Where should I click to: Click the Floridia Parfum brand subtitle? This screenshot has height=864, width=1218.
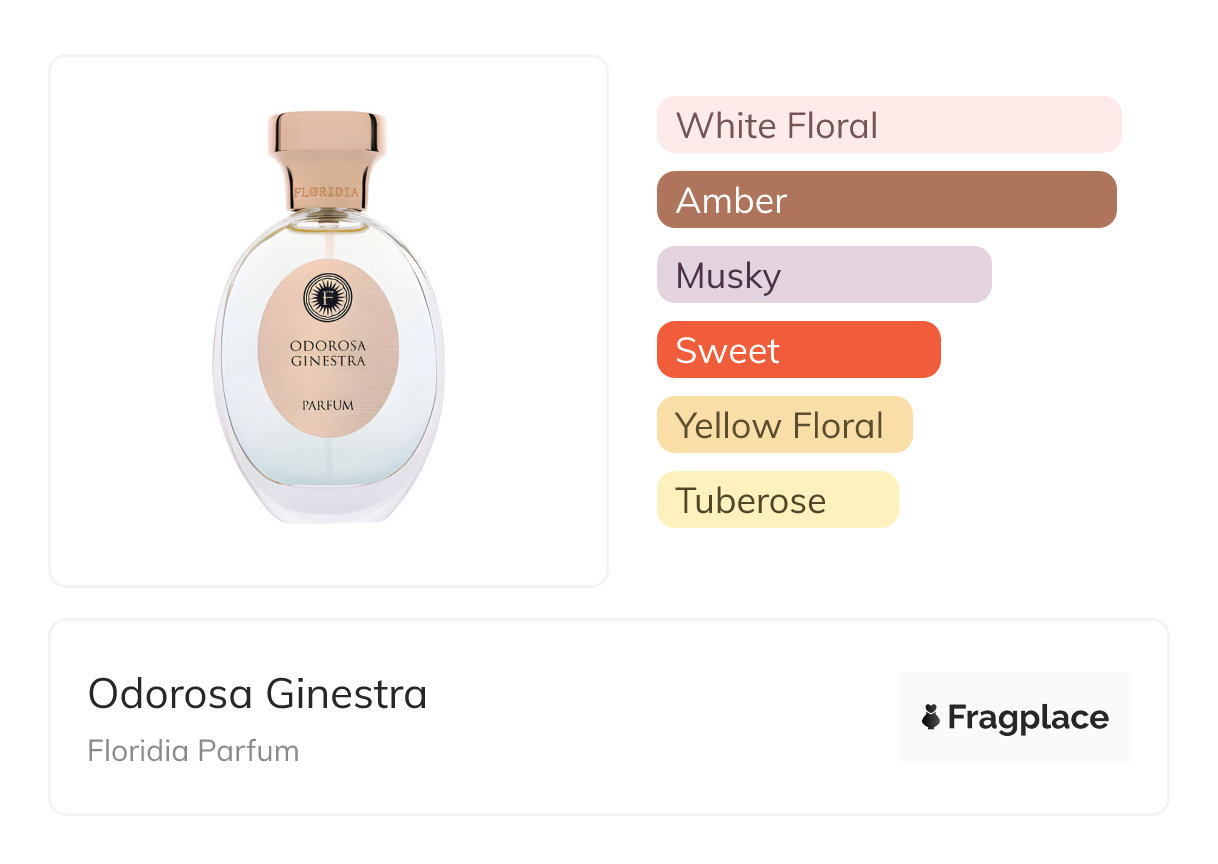point(193,751)
